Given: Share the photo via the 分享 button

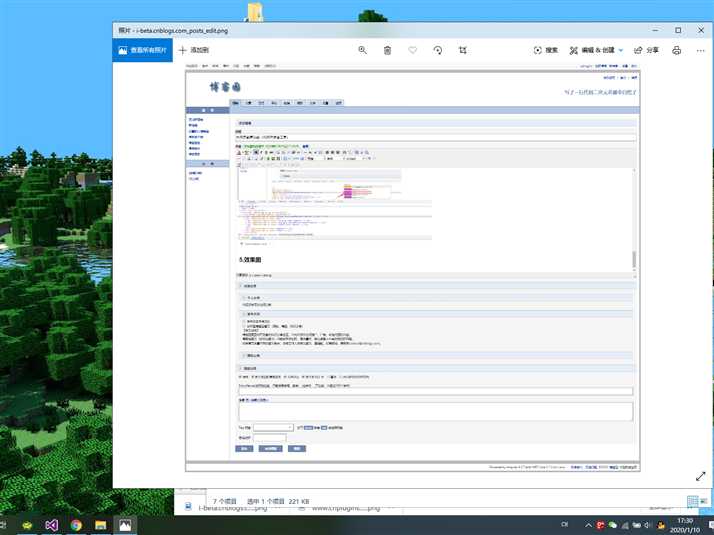Looking at the screenshot, I should pos(646,50).
